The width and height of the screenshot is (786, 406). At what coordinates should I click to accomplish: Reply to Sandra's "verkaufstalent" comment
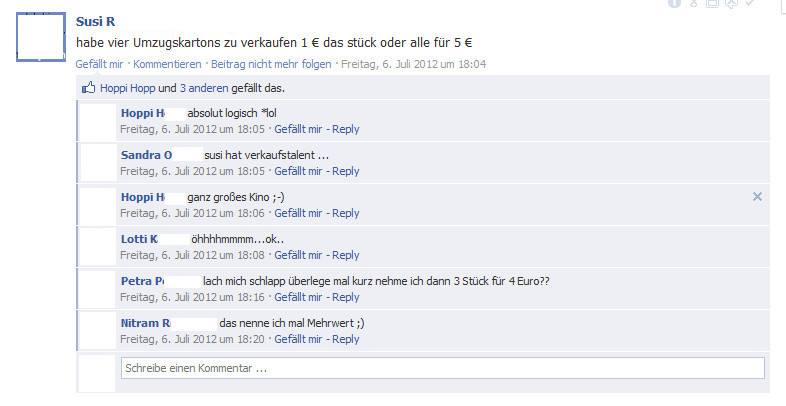click(346, 171)
